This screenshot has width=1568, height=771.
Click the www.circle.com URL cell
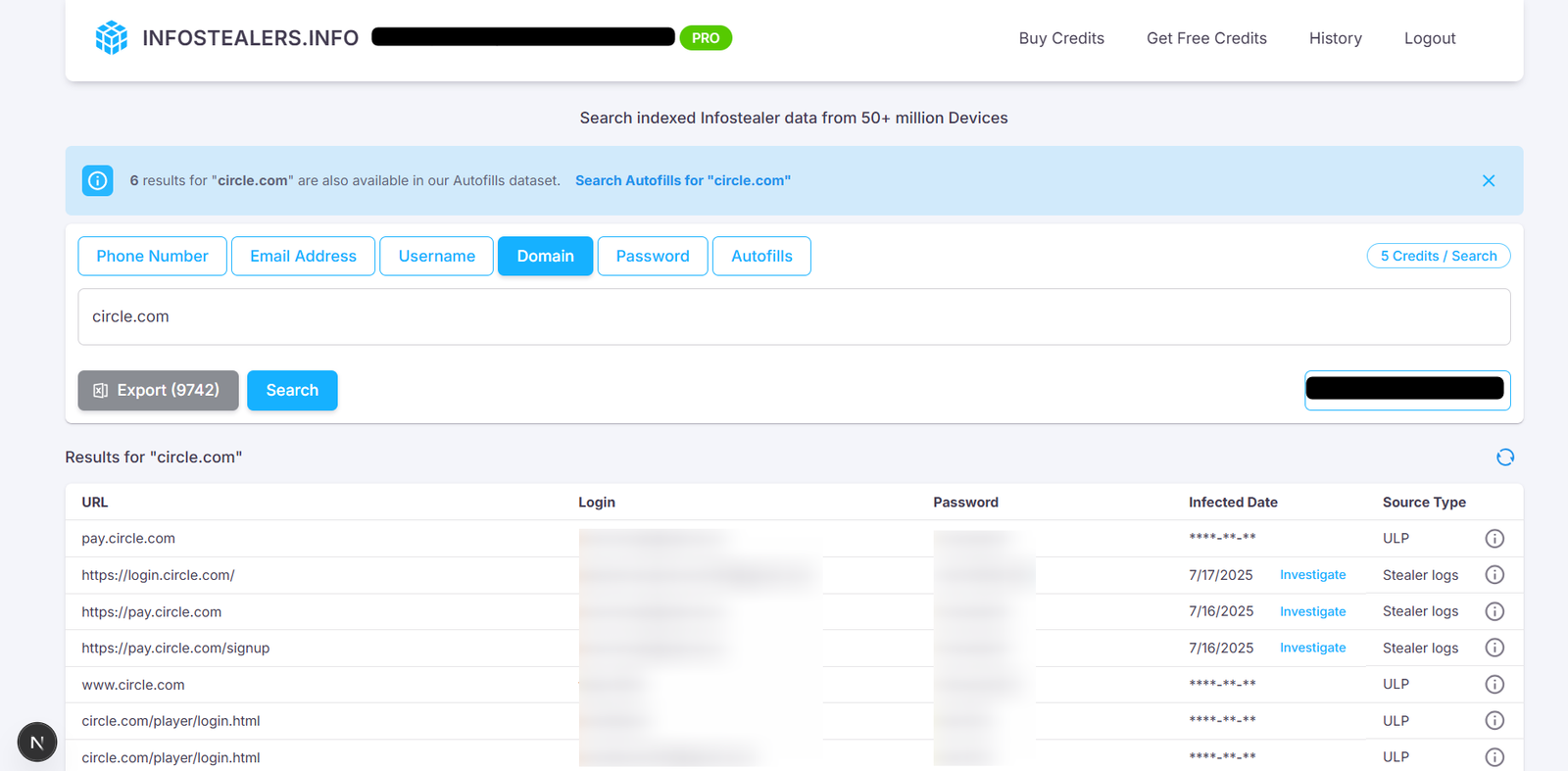click(x=133, y=685)
